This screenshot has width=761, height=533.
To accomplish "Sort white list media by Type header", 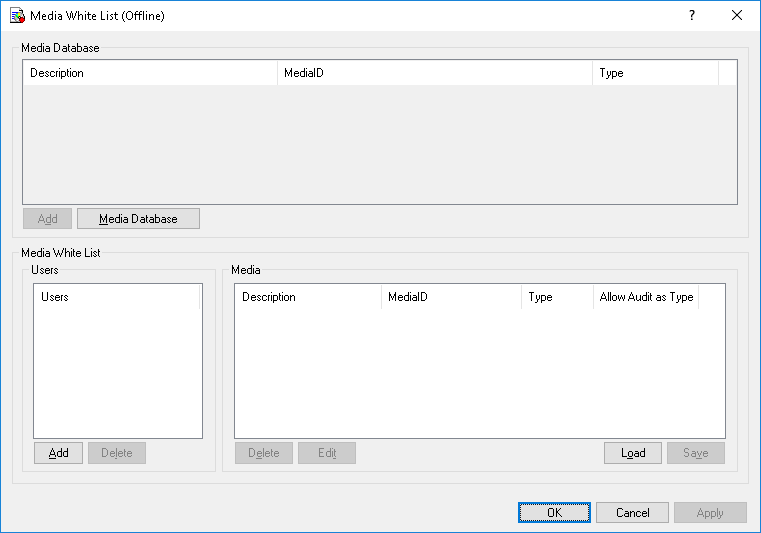I will pyautogui.click(x=557, y=297).
